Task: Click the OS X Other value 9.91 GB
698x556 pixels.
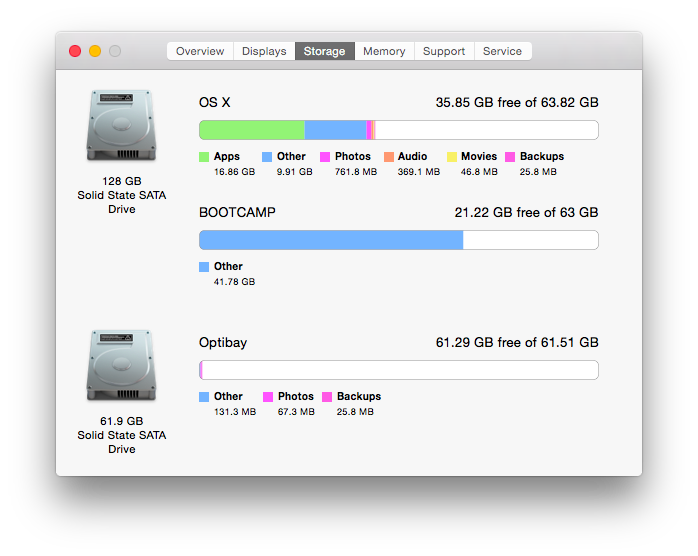Action: click(x=294, y=172)
